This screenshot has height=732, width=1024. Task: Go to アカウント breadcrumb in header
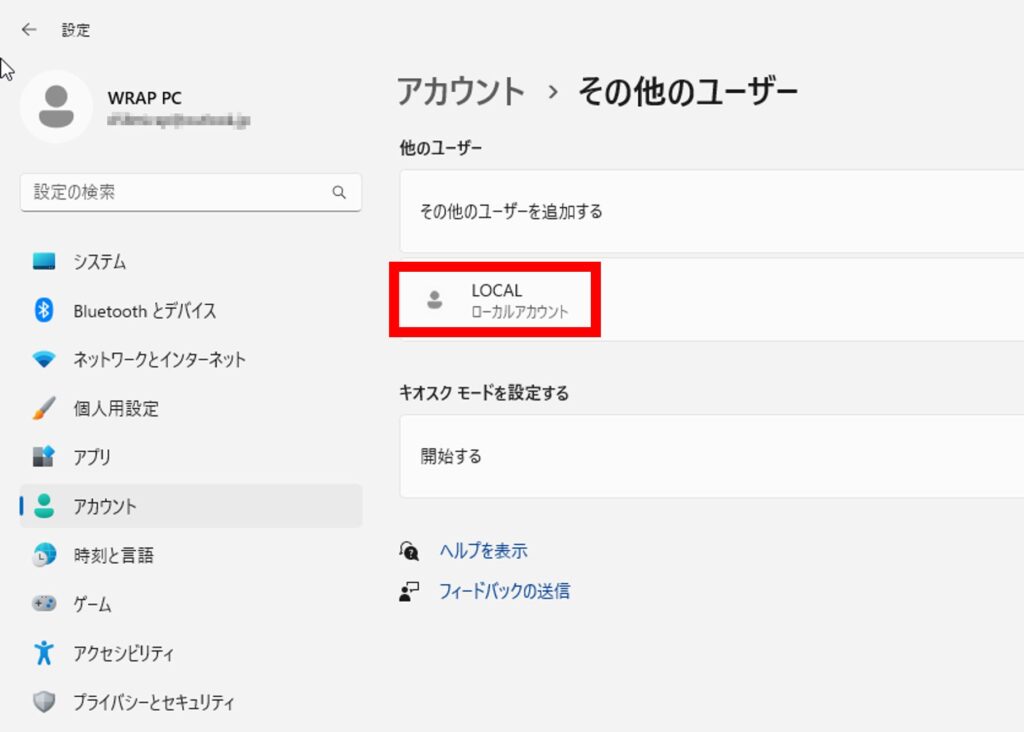click(x=461, y=92)
